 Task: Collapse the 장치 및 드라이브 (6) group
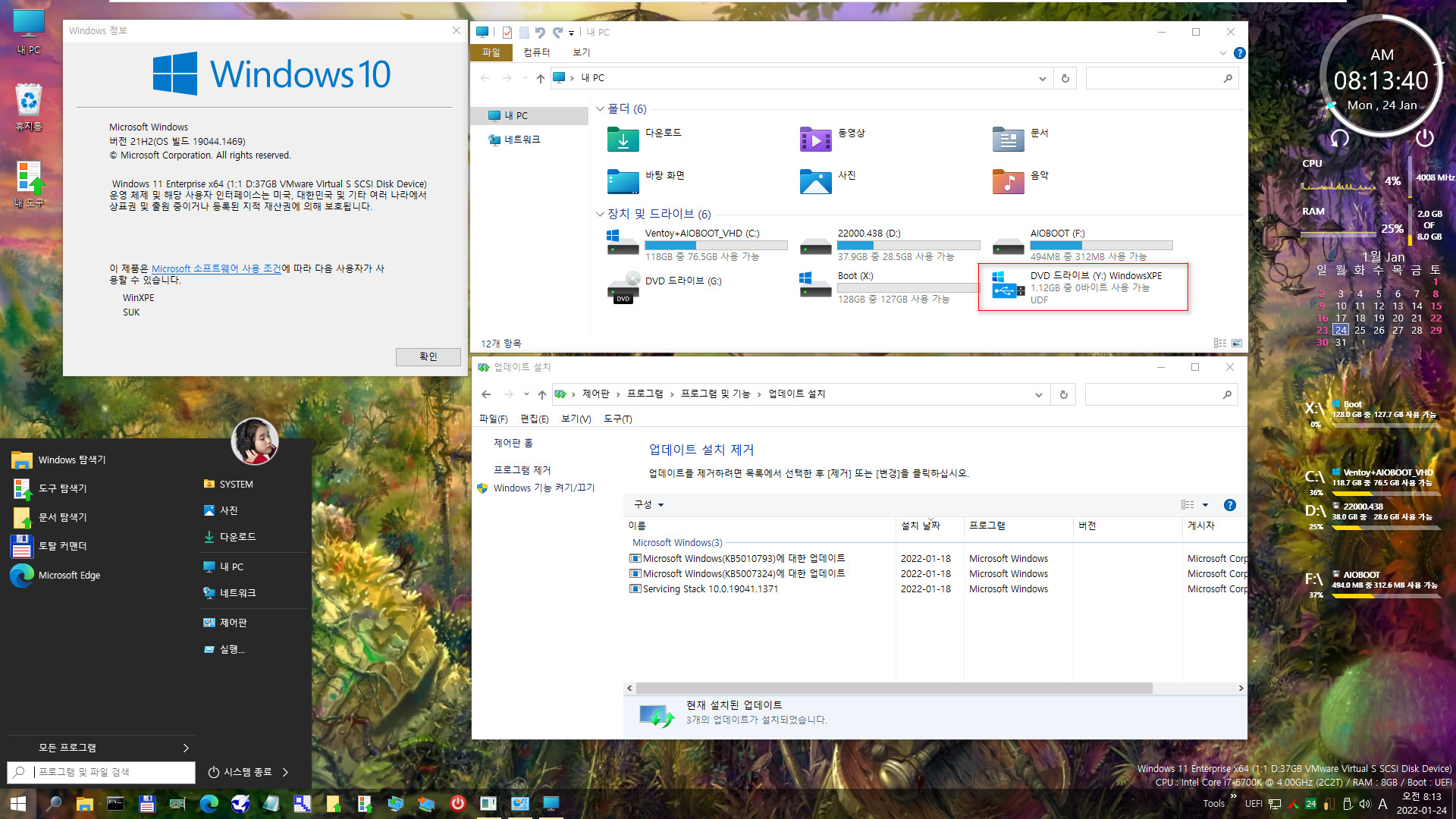[600, 214]
